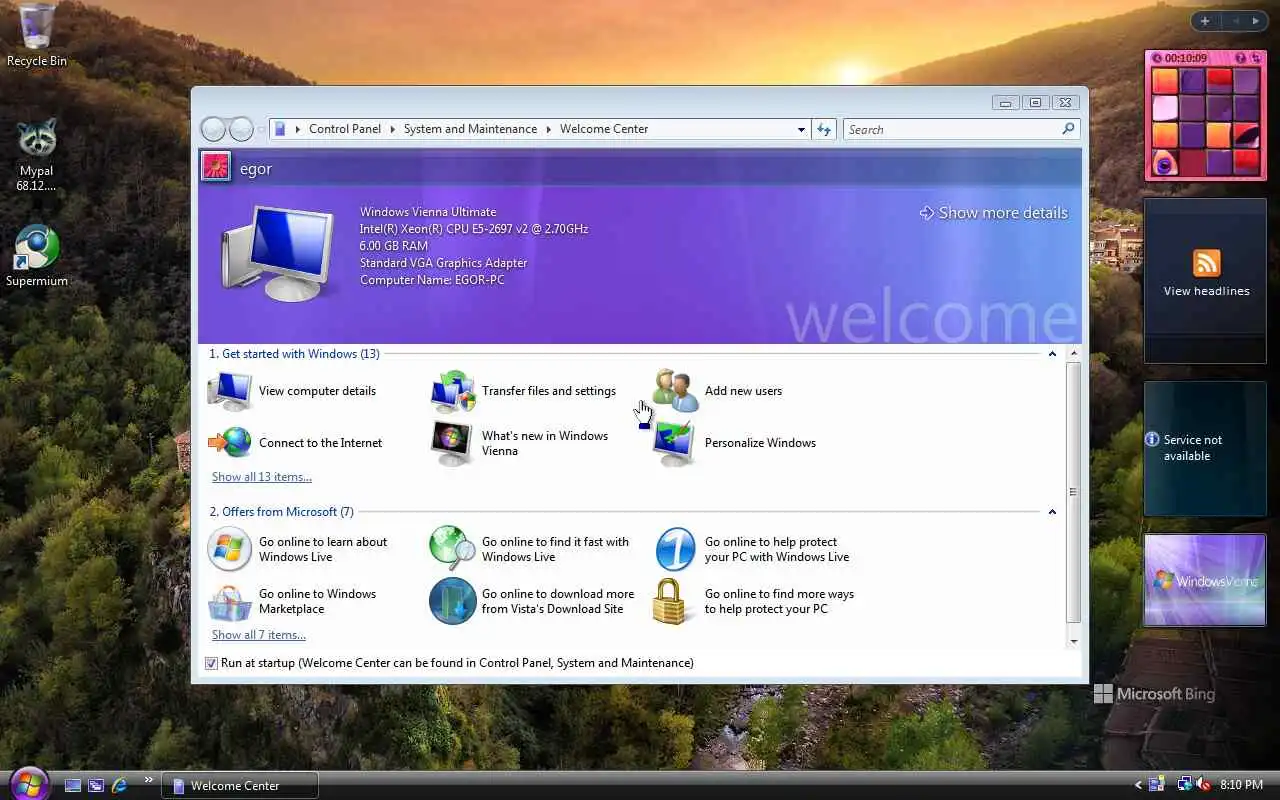Viewport: 1280px width, 800px height.
Task: Click the Computer Name: EGOR-PC text
Action: point(432,280)
